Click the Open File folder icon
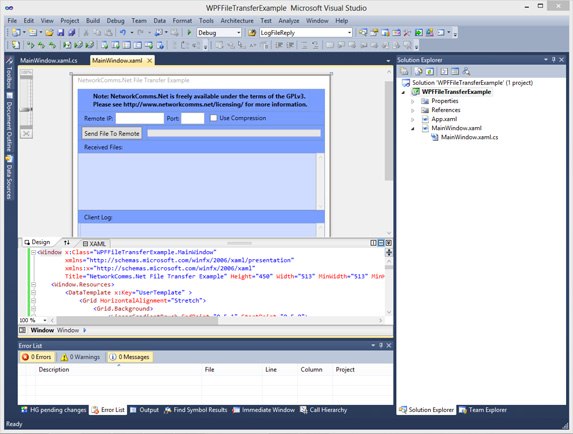 (x=49, y=33)
